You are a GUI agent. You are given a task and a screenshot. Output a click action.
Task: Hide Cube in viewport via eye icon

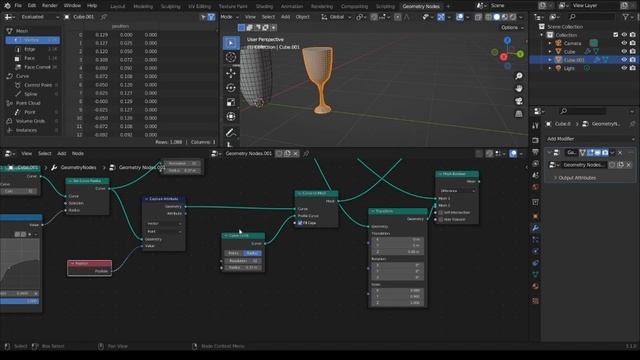point(624,51)
